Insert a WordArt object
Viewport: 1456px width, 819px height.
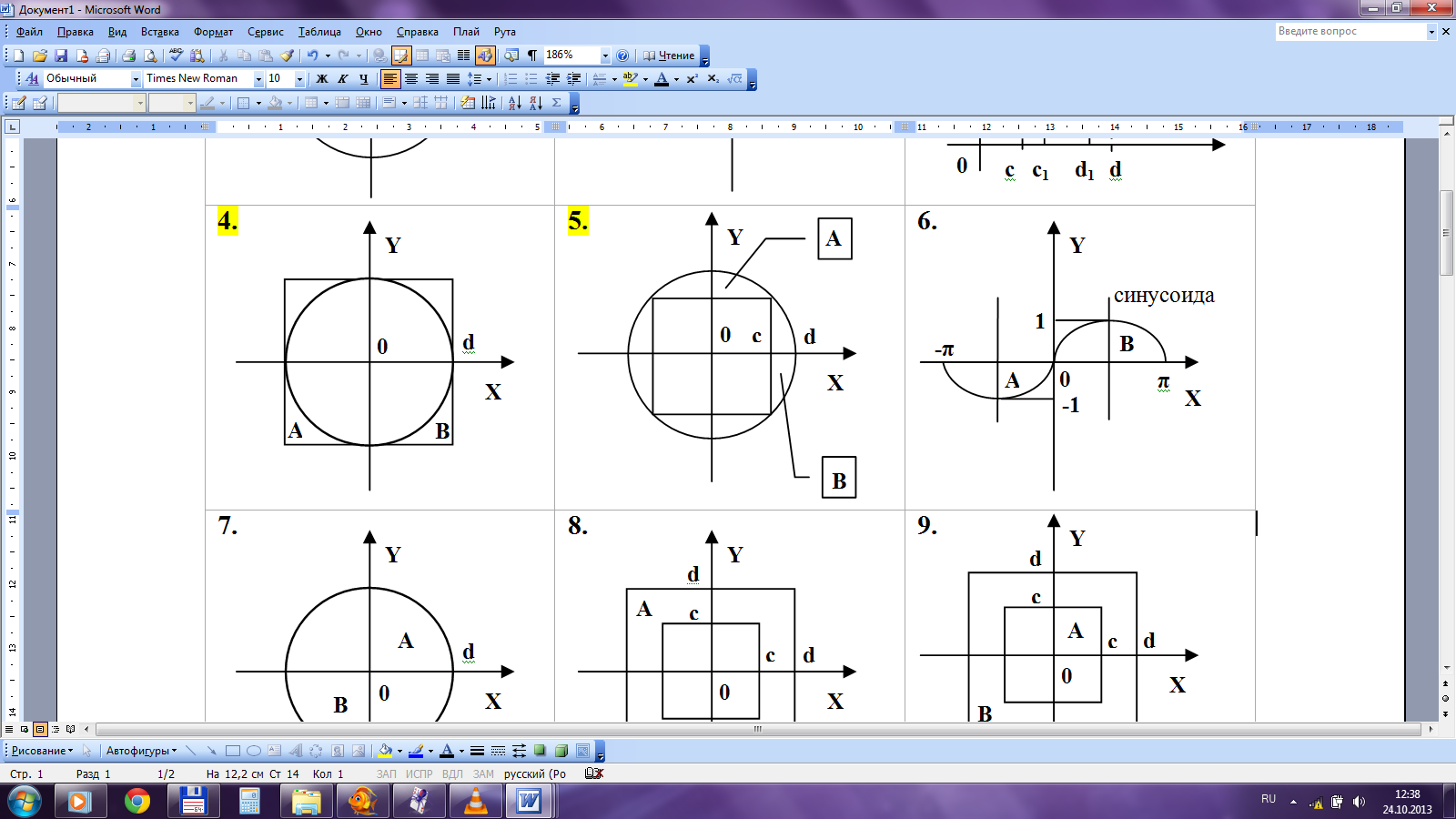296,751
